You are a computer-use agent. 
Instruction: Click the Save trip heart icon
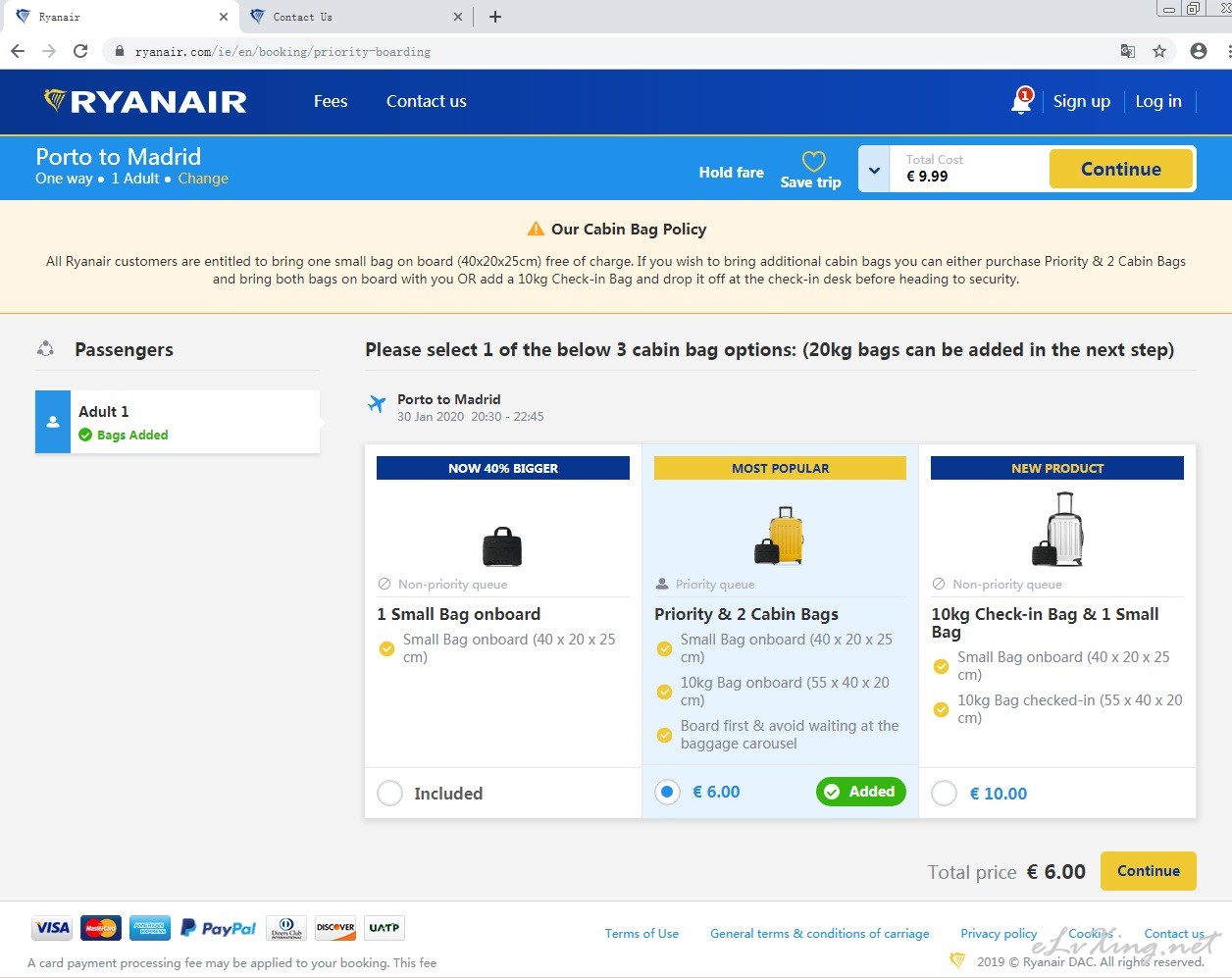(x=813, y=161)
